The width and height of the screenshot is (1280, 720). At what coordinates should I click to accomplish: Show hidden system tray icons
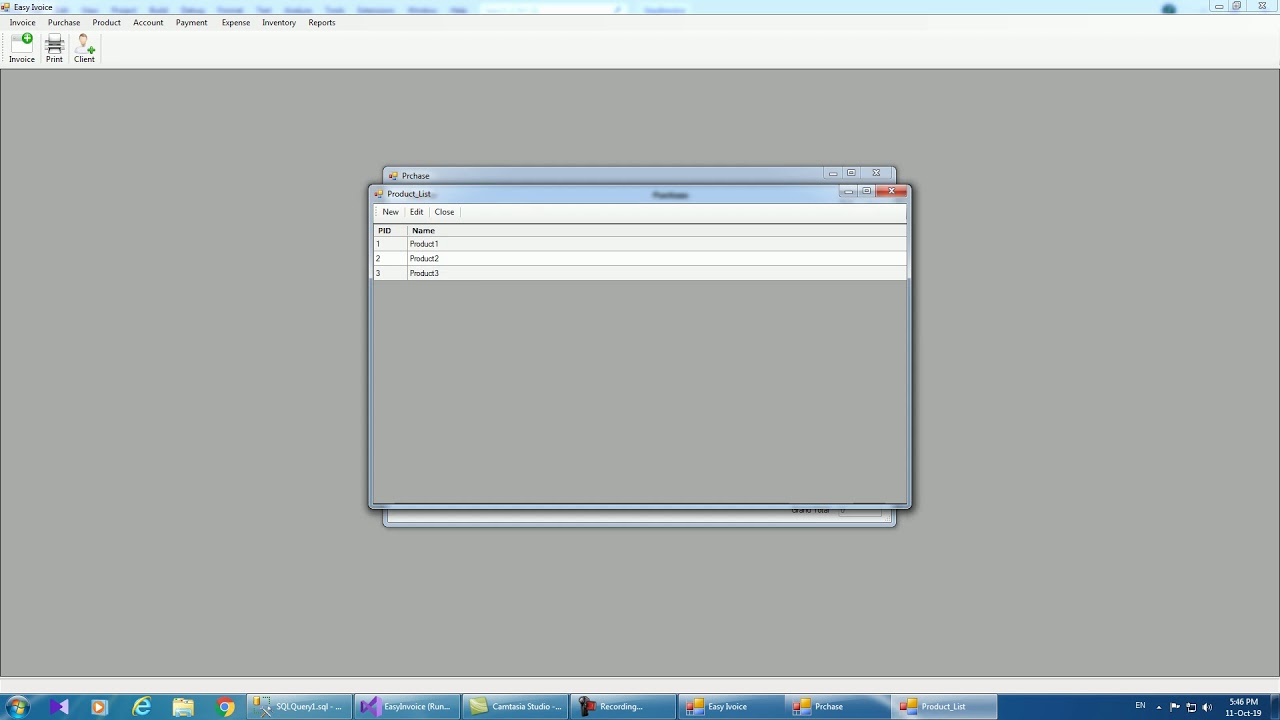tap(1159, 707)
